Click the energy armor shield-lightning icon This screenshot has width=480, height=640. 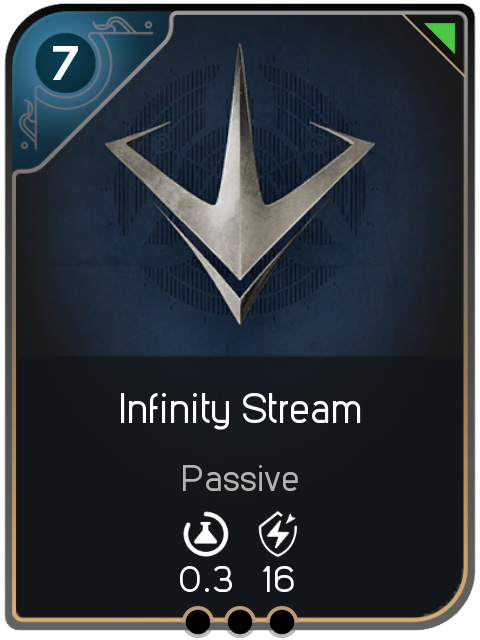(278, 533)
